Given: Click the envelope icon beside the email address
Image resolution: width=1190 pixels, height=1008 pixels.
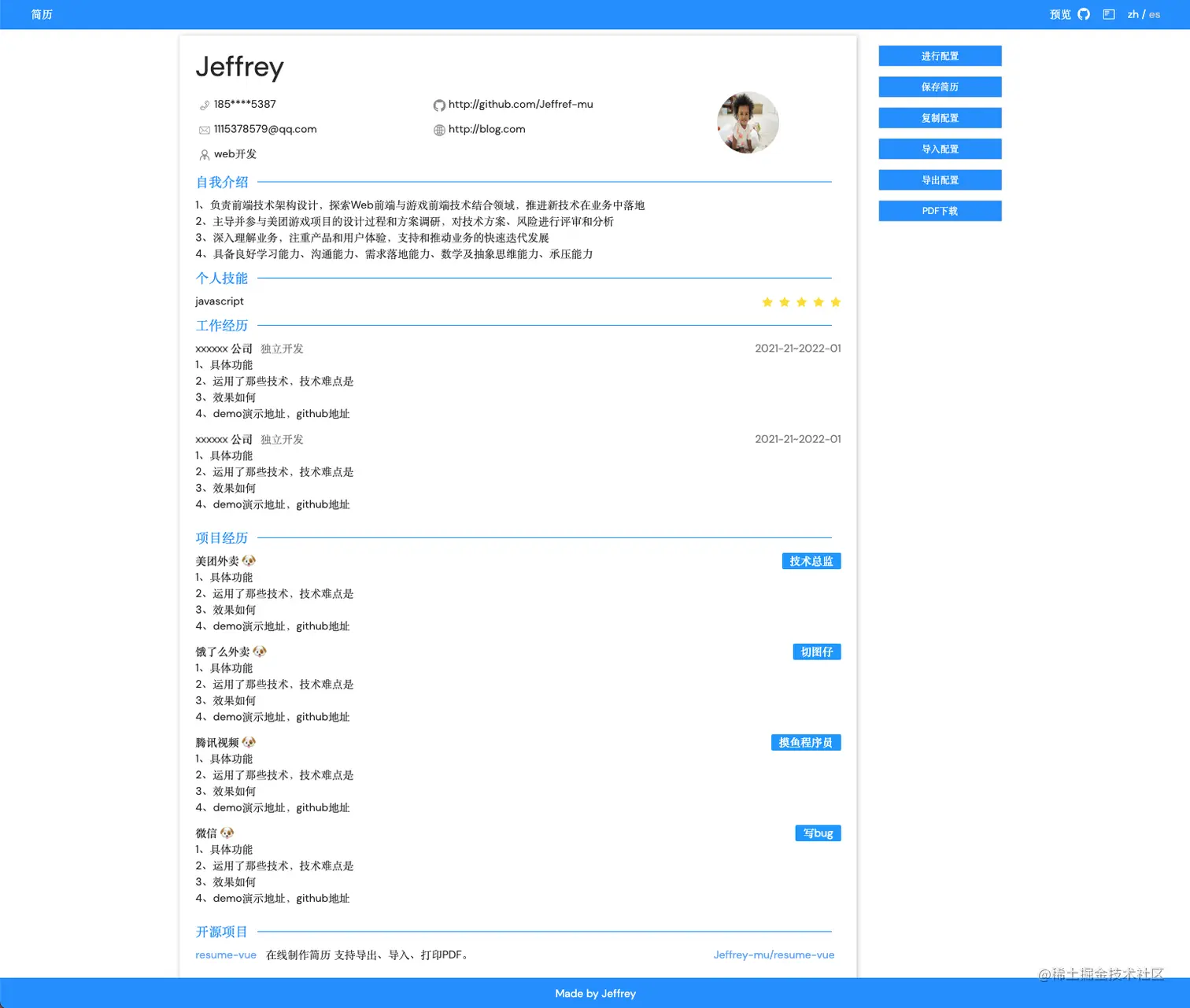Looking at the screenshot, I should 205,130.
